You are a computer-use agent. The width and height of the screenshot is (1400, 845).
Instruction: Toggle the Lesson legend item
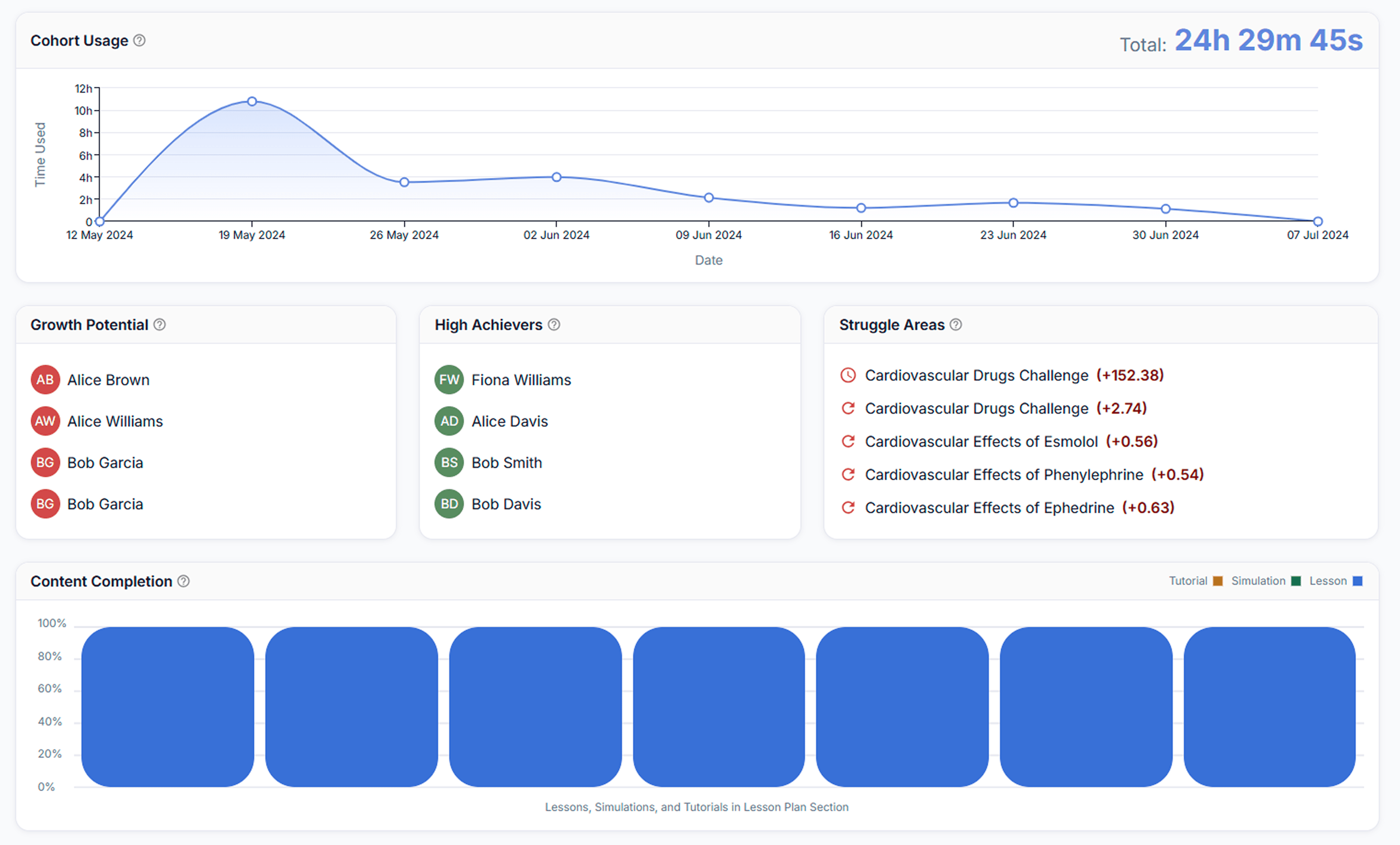pyautogui.click(x=1328, y=580)
